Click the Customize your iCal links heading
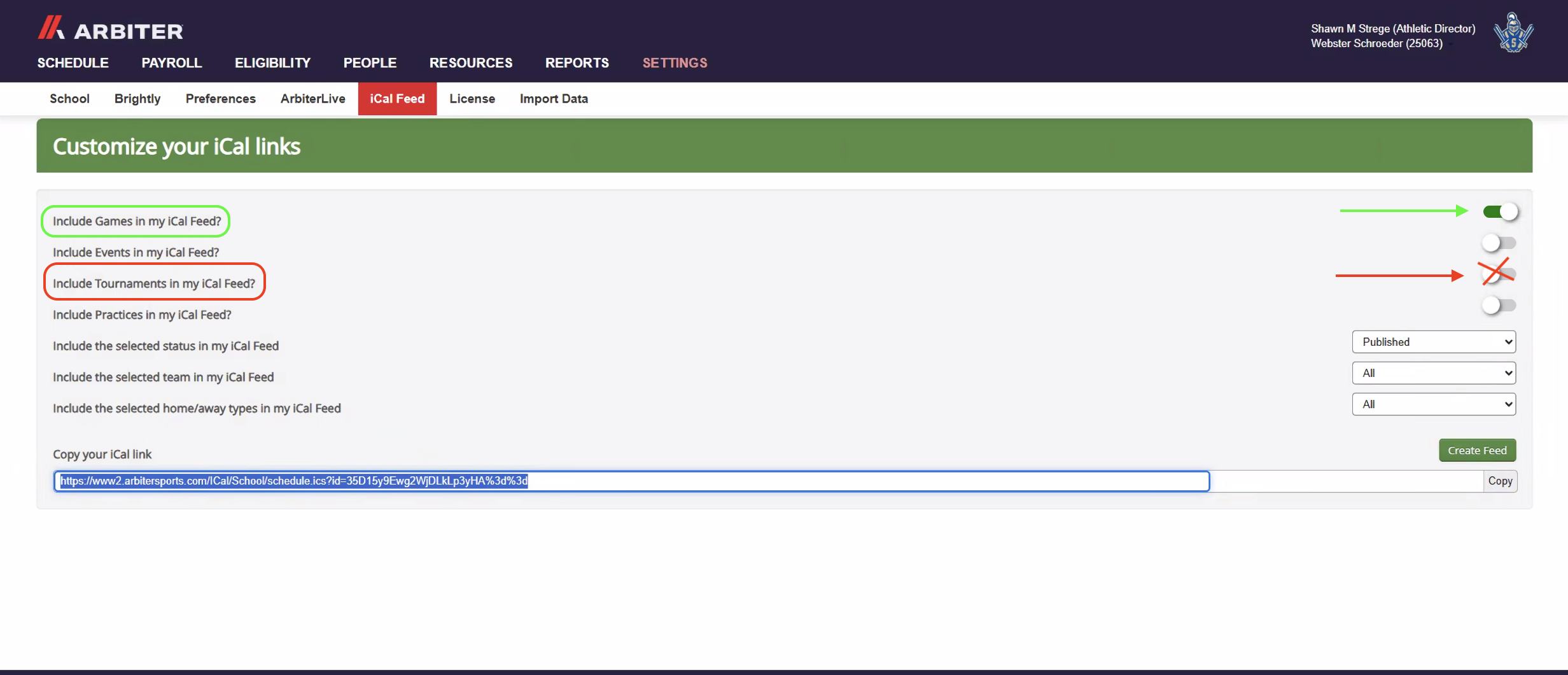 [176, 146]
